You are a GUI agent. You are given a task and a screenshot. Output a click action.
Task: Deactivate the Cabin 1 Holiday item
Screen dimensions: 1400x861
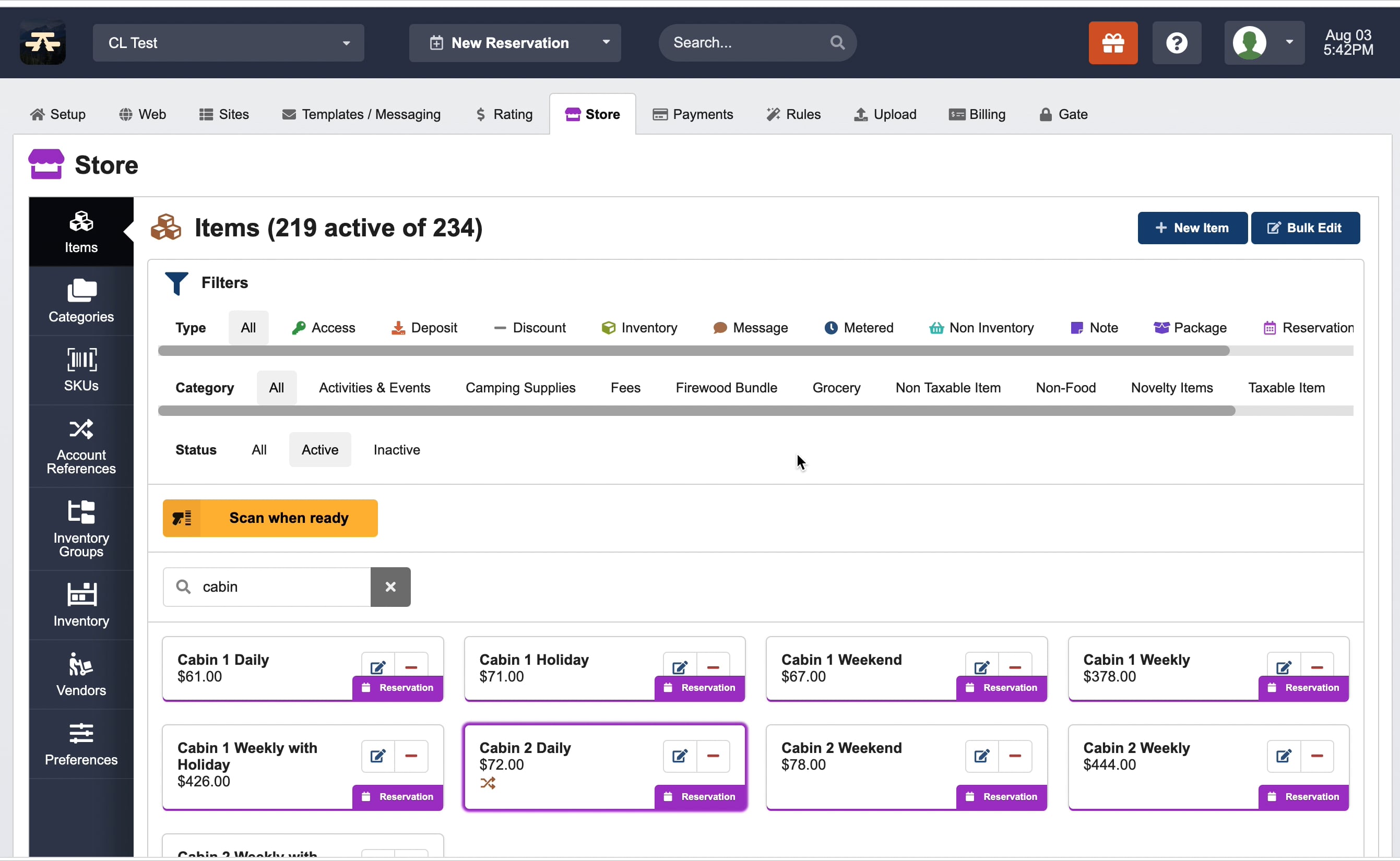pos(713,667)
